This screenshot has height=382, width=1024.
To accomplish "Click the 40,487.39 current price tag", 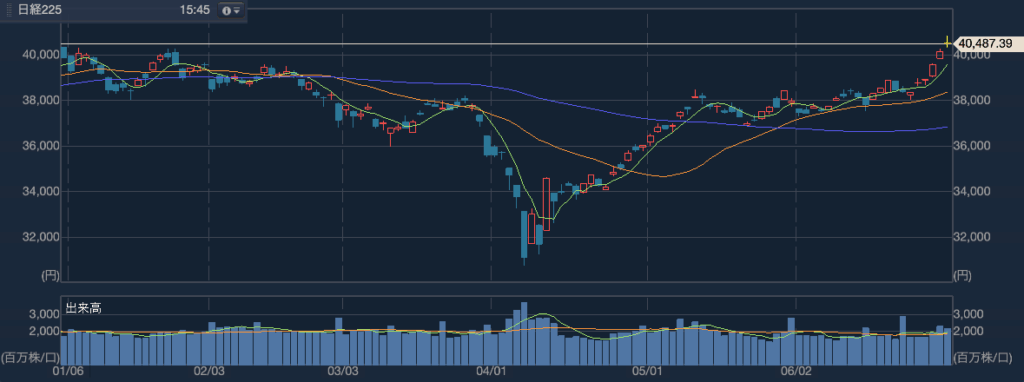I will pyautogui.click(x=985, y=44).
